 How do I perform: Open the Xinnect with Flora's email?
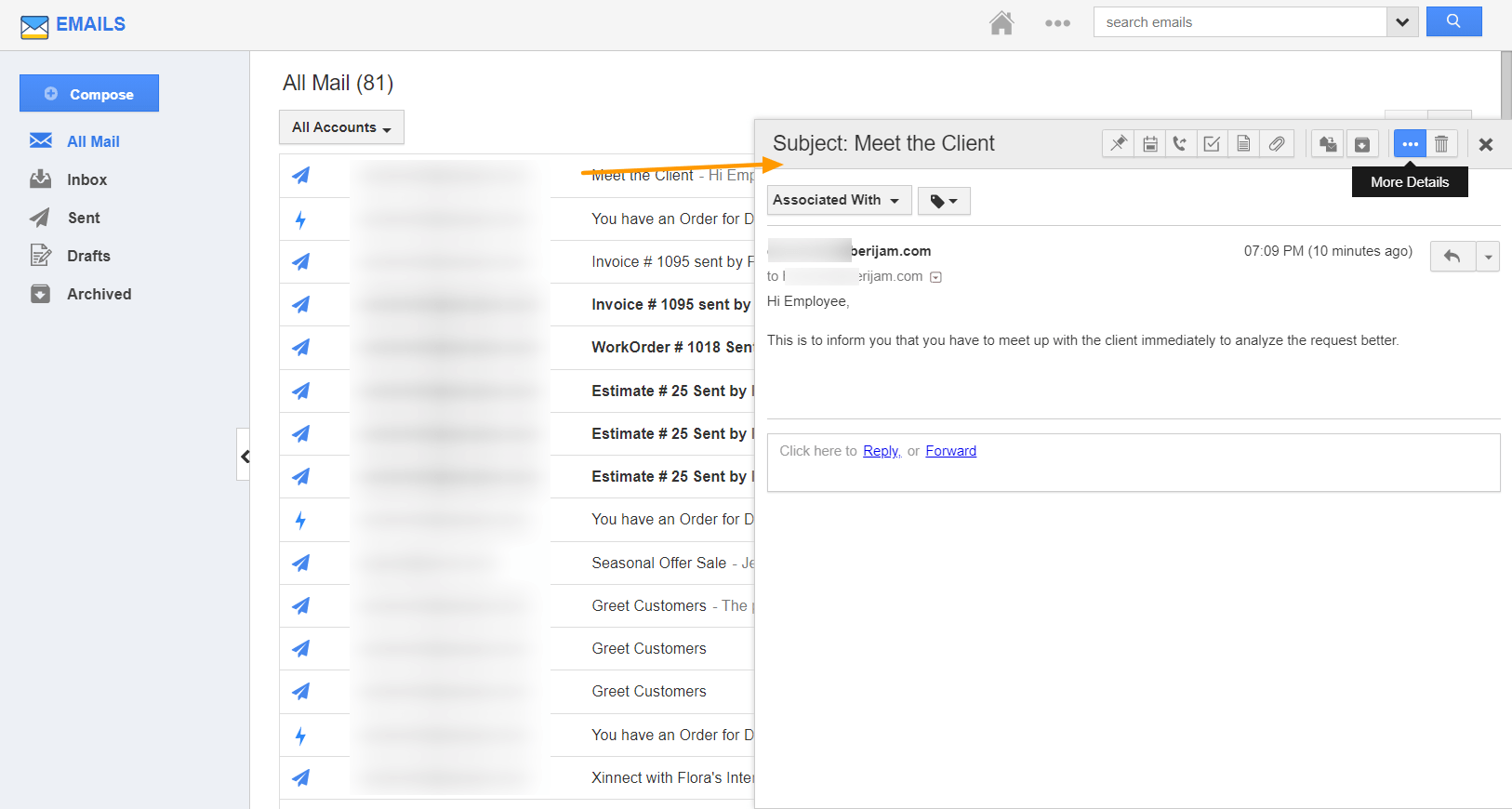[x=517, y=777]
